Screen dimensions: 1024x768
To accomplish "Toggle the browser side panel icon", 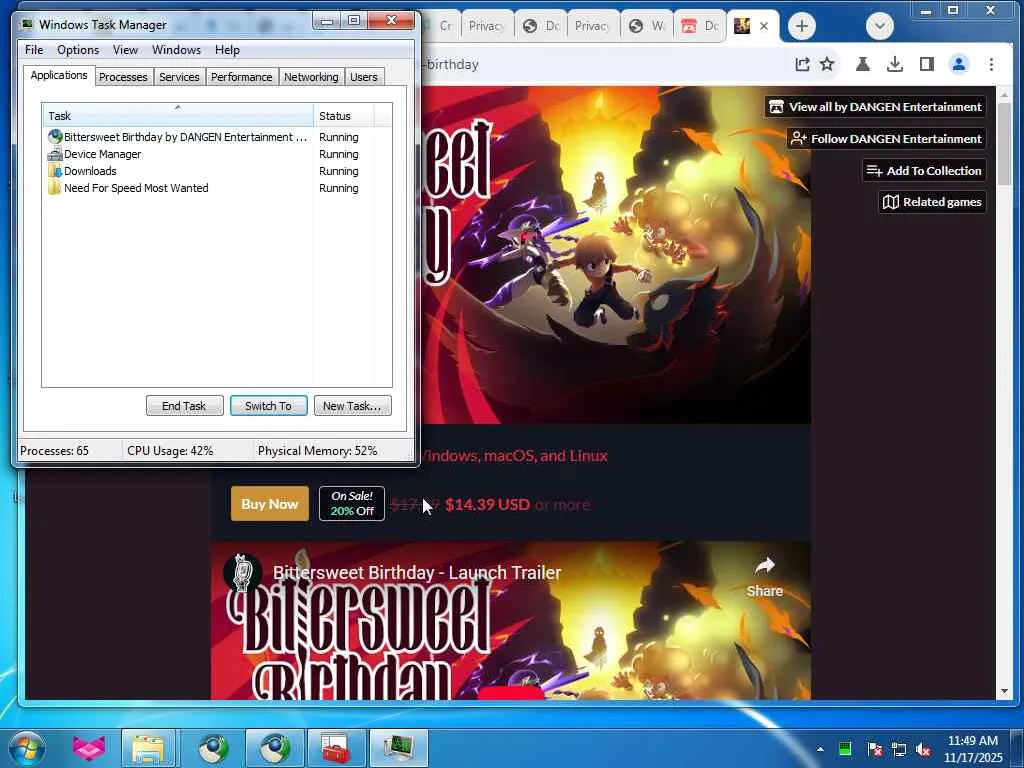I will 927,64.
